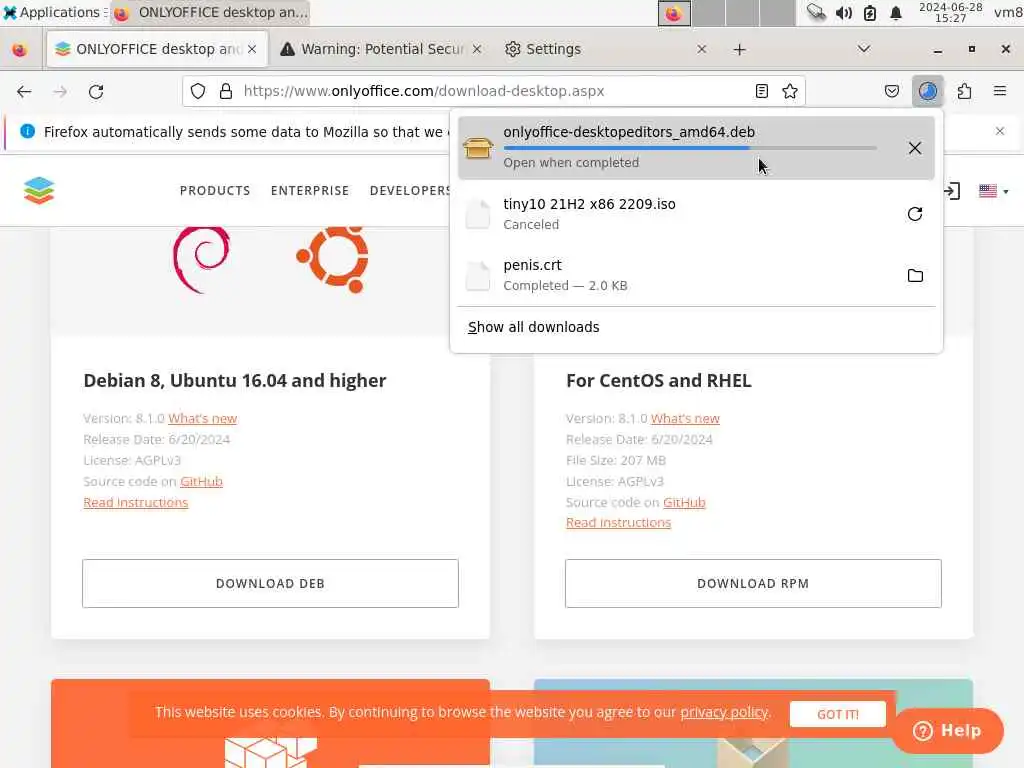Open the Firefox View pinned icon
The width and height of the screenshot is (1024, 768).
coord(20,50)
